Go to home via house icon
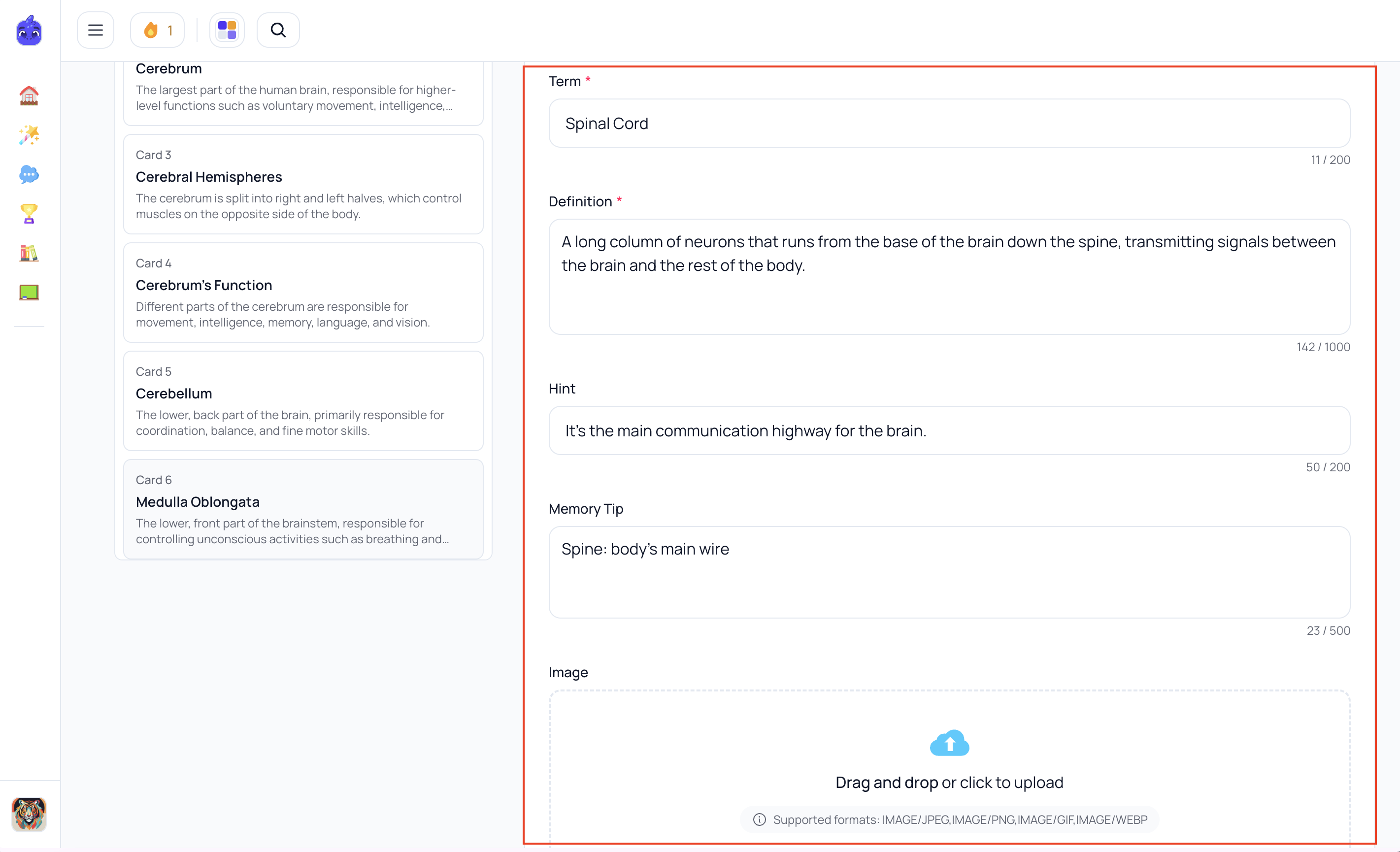 pos(29,96)
